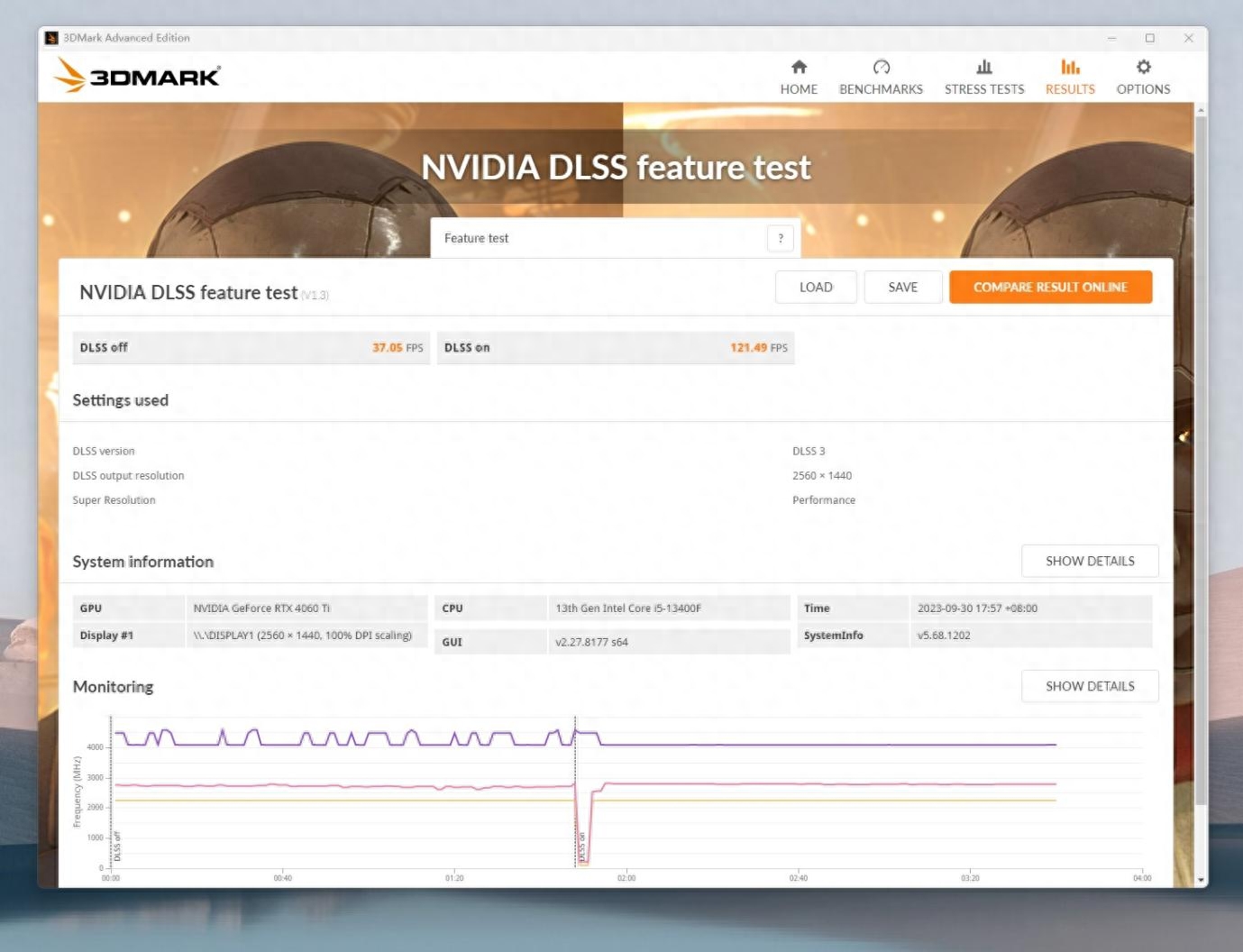Click the Home house icon
Viewport: 1243px width, 952px height.
click(799, 67)
